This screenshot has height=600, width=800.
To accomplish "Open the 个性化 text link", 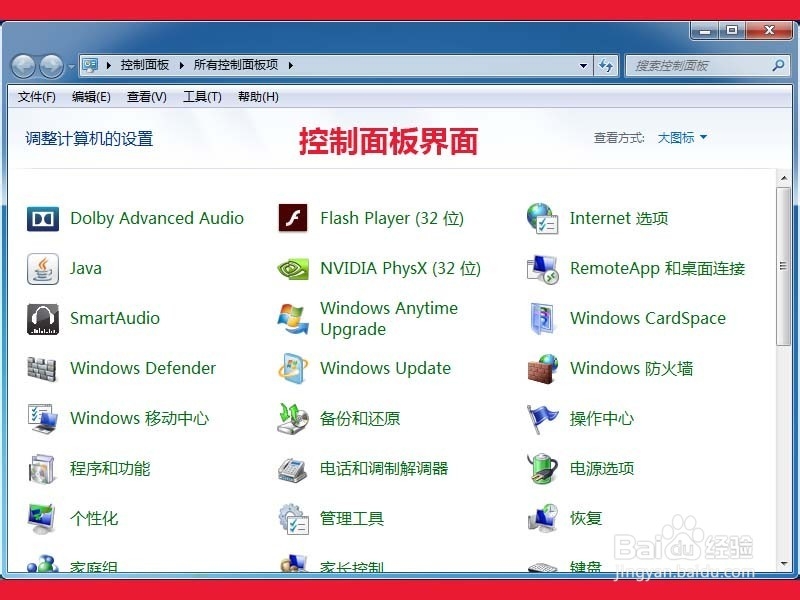I will click(94, 518).
